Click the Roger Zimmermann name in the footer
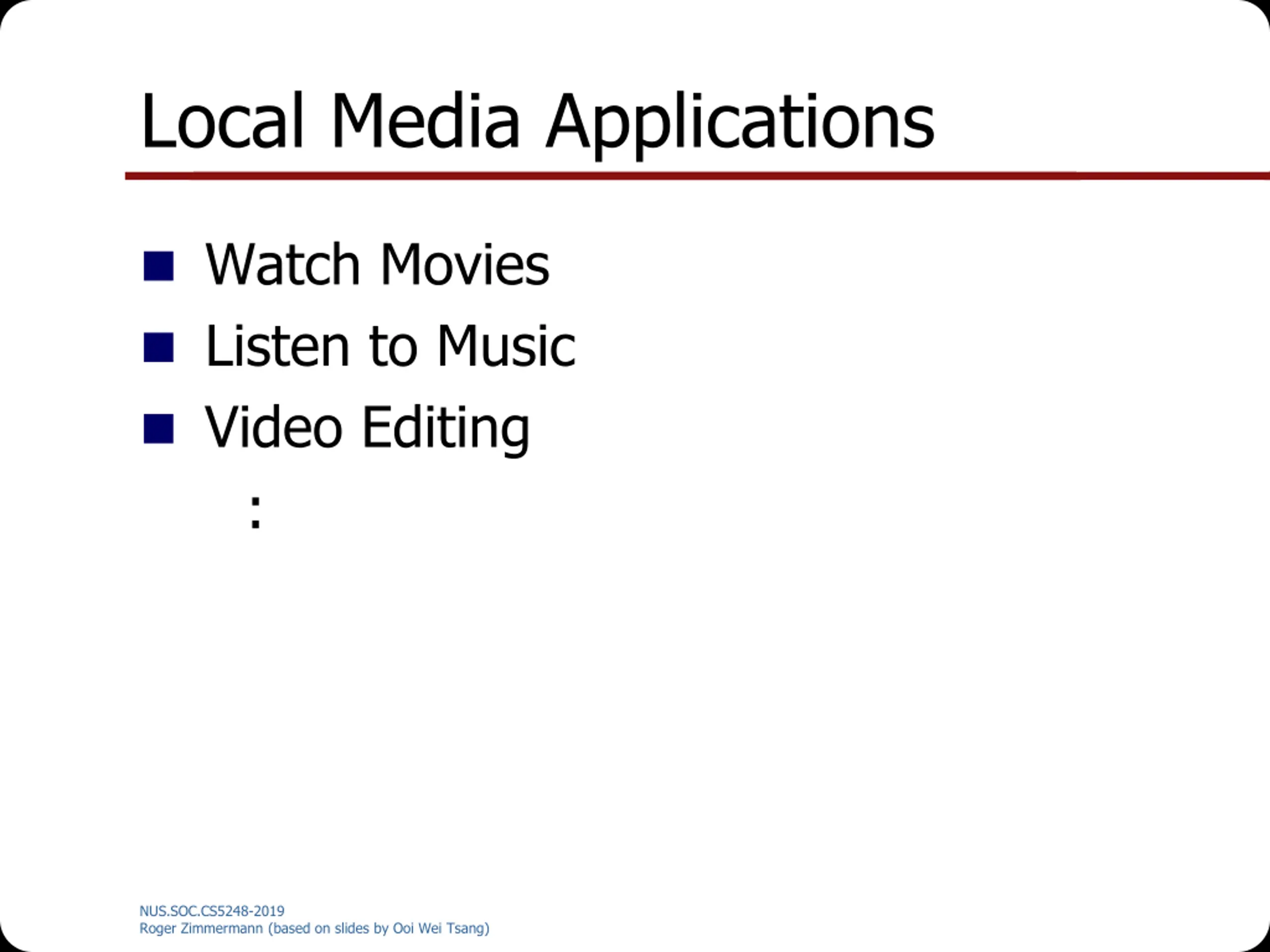 [201, 929]
